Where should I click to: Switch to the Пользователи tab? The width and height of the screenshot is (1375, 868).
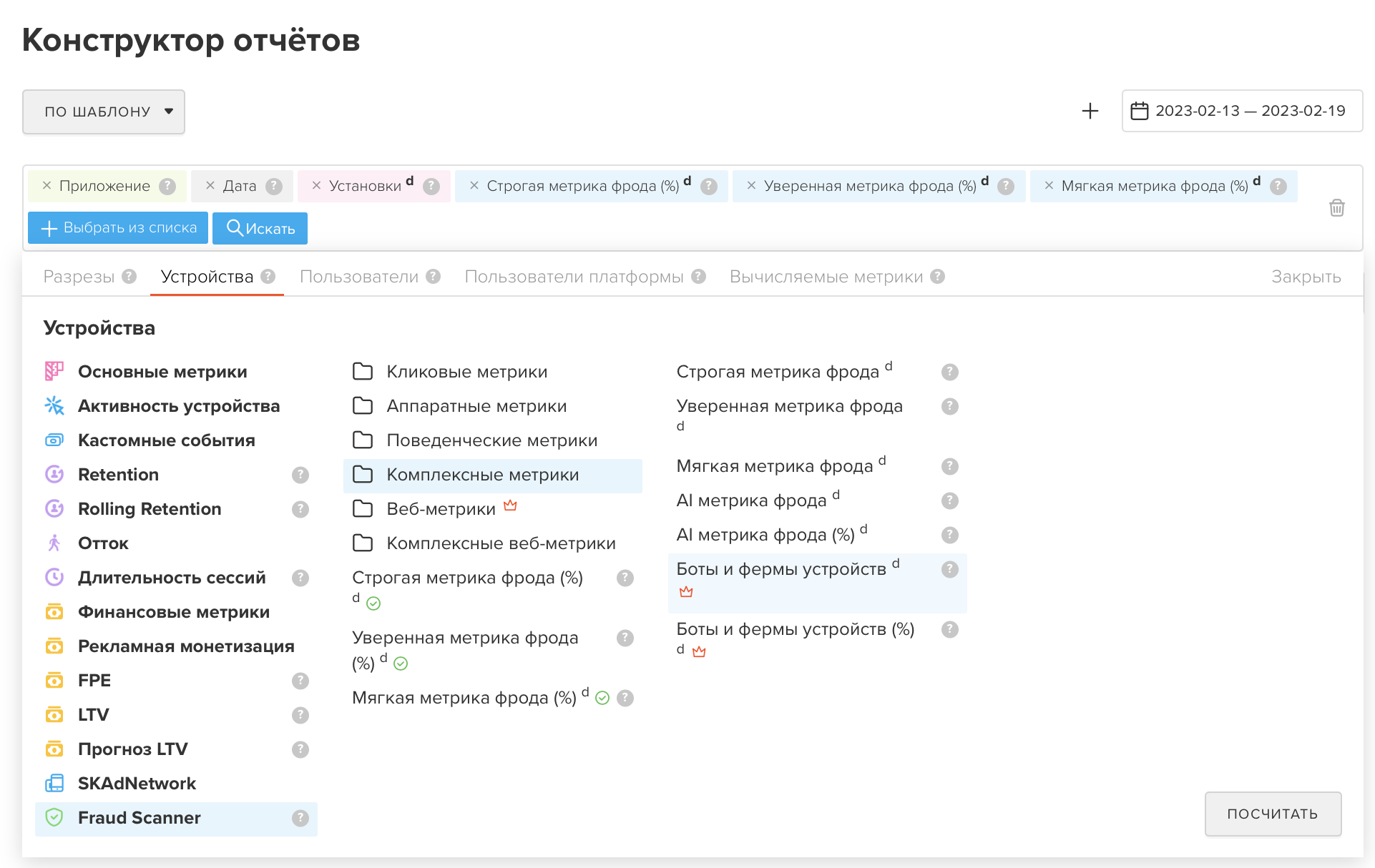[x=359, y=277]
